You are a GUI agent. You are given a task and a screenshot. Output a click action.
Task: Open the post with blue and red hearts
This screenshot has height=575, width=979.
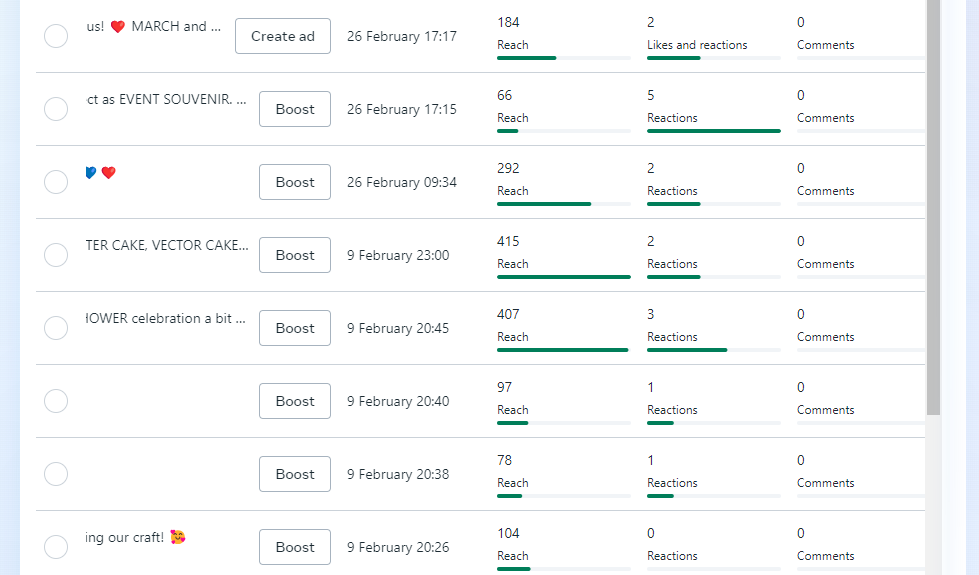pos(101,173)
